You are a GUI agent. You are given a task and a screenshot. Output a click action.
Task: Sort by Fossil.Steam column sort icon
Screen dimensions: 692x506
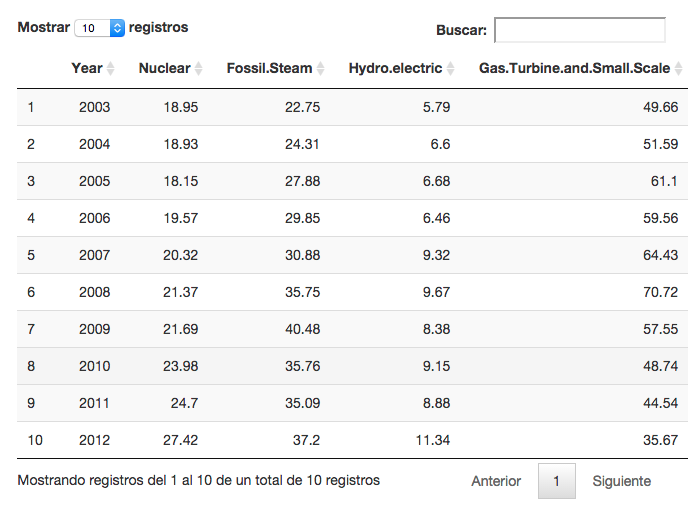[x=320, y=68]
